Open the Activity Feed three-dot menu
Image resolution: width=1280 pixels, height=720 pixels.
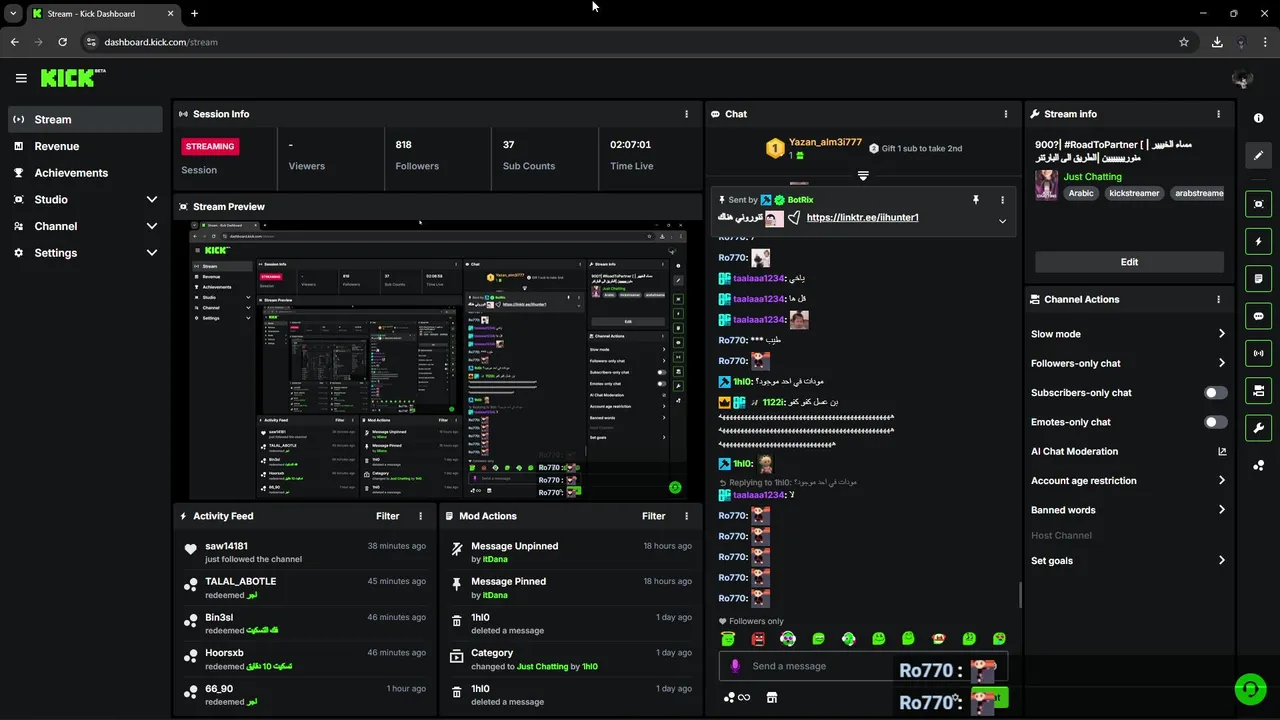(x=420, y=516)
